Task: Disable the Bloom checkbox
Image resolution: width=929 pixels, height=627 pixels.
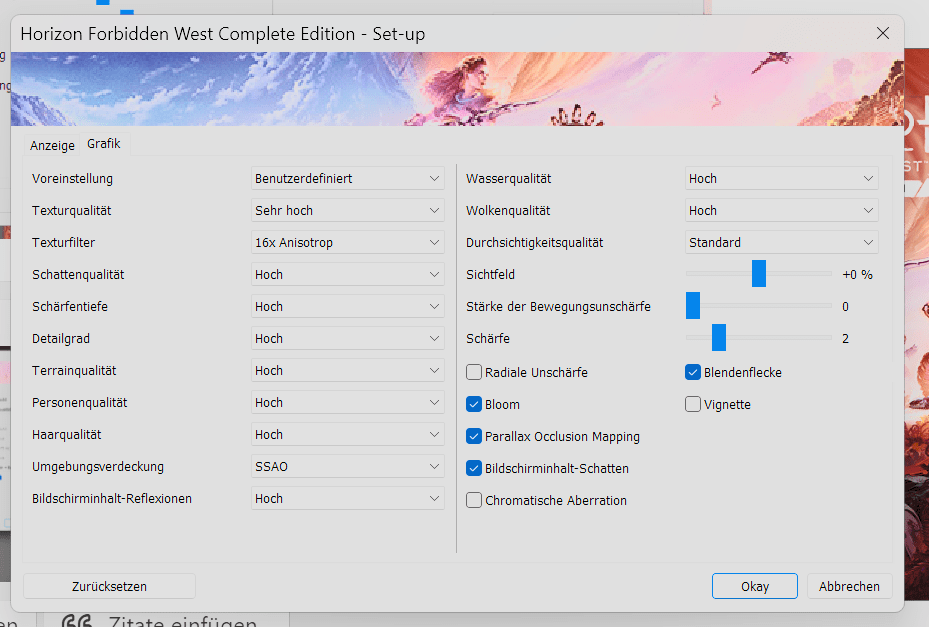Action: [x=474, y=405]
